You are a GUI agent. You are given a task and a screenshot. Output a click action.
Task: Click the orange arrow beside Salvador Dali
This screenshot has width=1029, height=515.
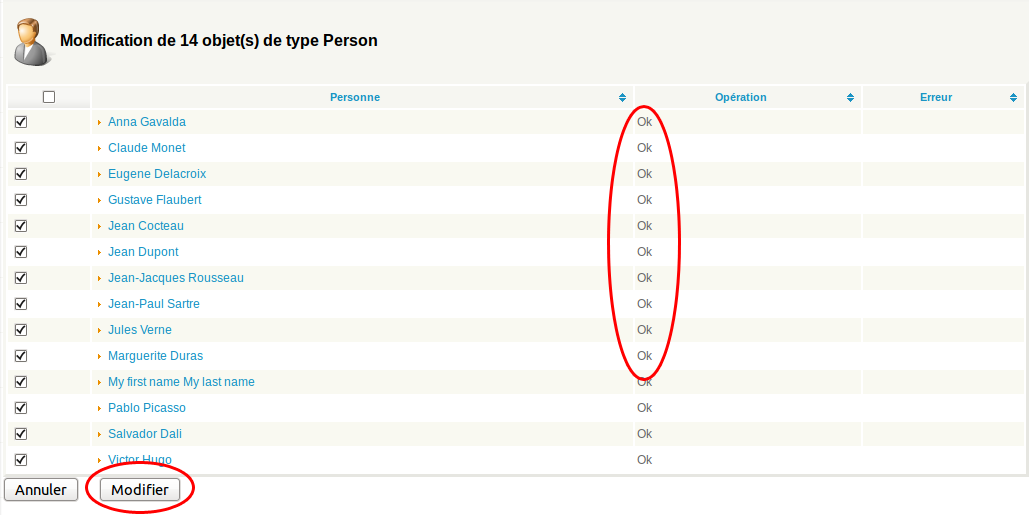(100, 434)
